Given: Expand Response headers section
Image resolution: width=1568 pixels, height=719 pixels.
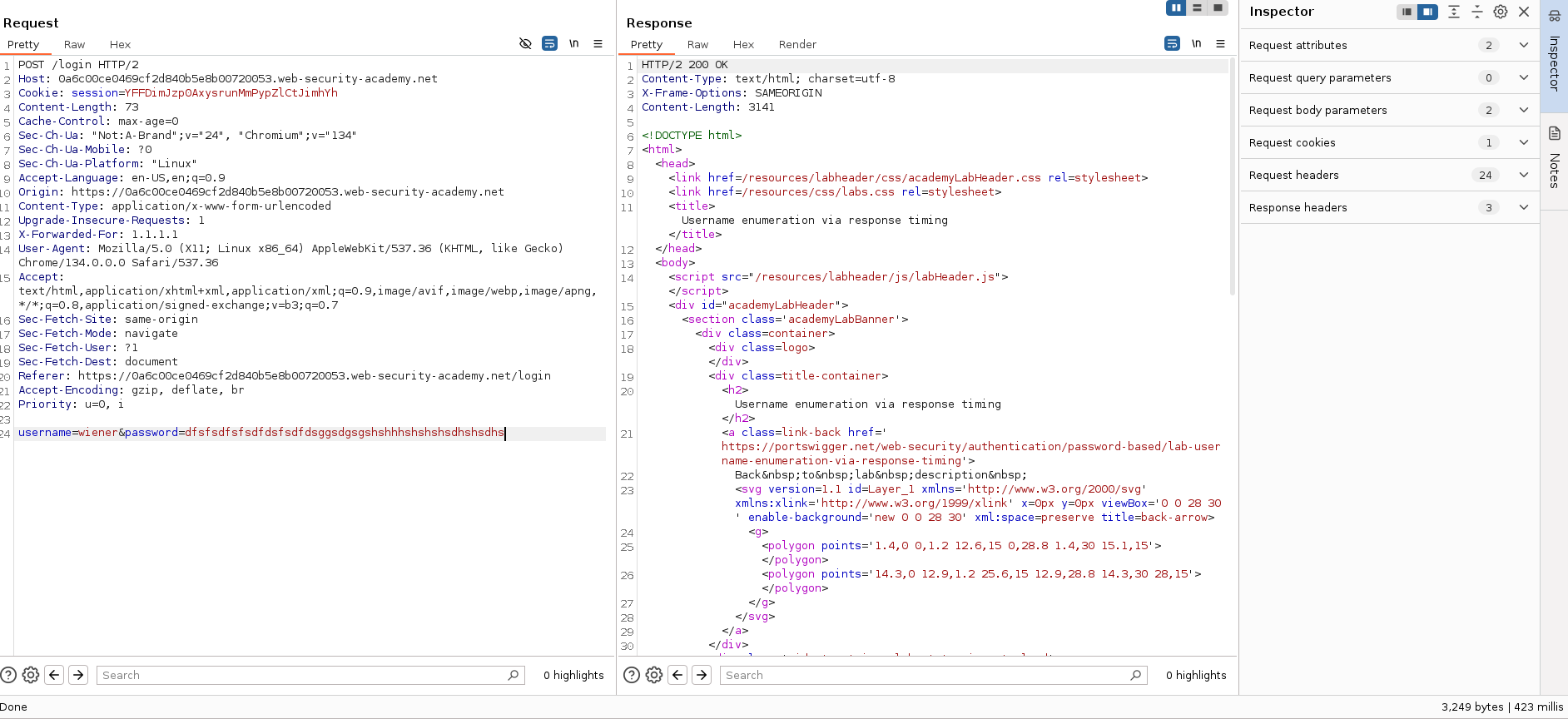Looking at the screenshot, I should pyautogui.click(x=1523, y=207).
